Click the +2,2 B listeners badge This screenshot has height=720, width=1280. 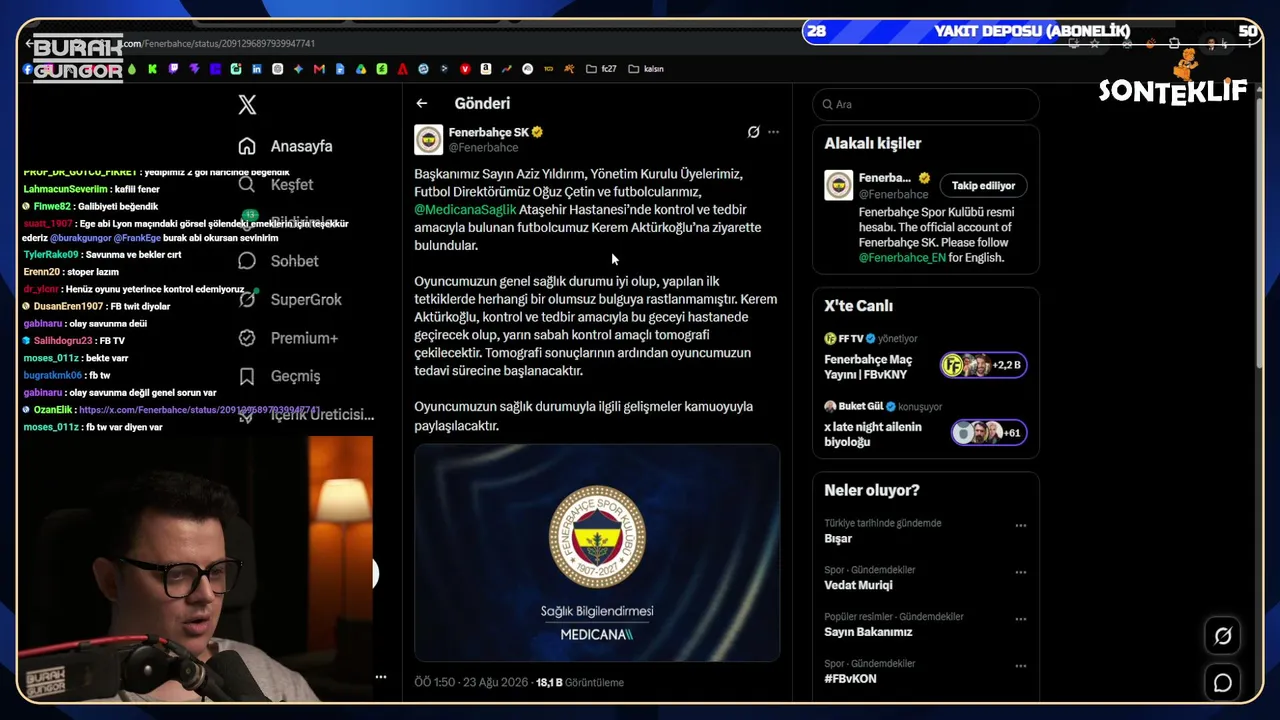(x=984, y=365)
